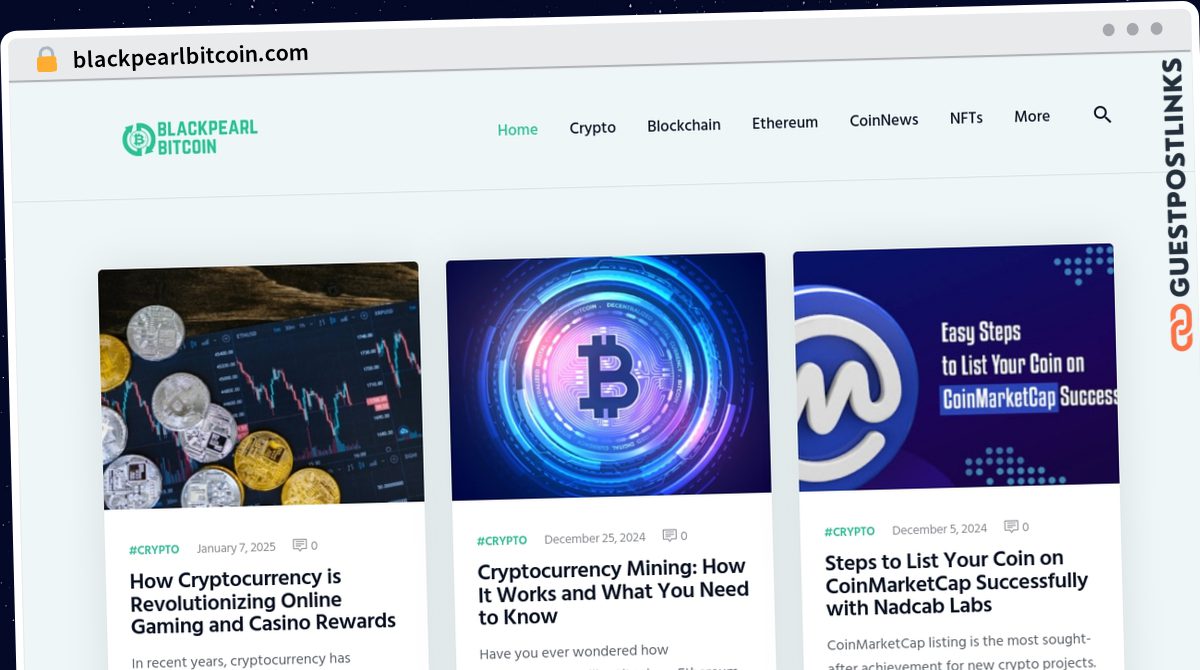Open the comment icon on the December 25 post
This screenshot has height=670, width=1200.
[x=669, y=536]
